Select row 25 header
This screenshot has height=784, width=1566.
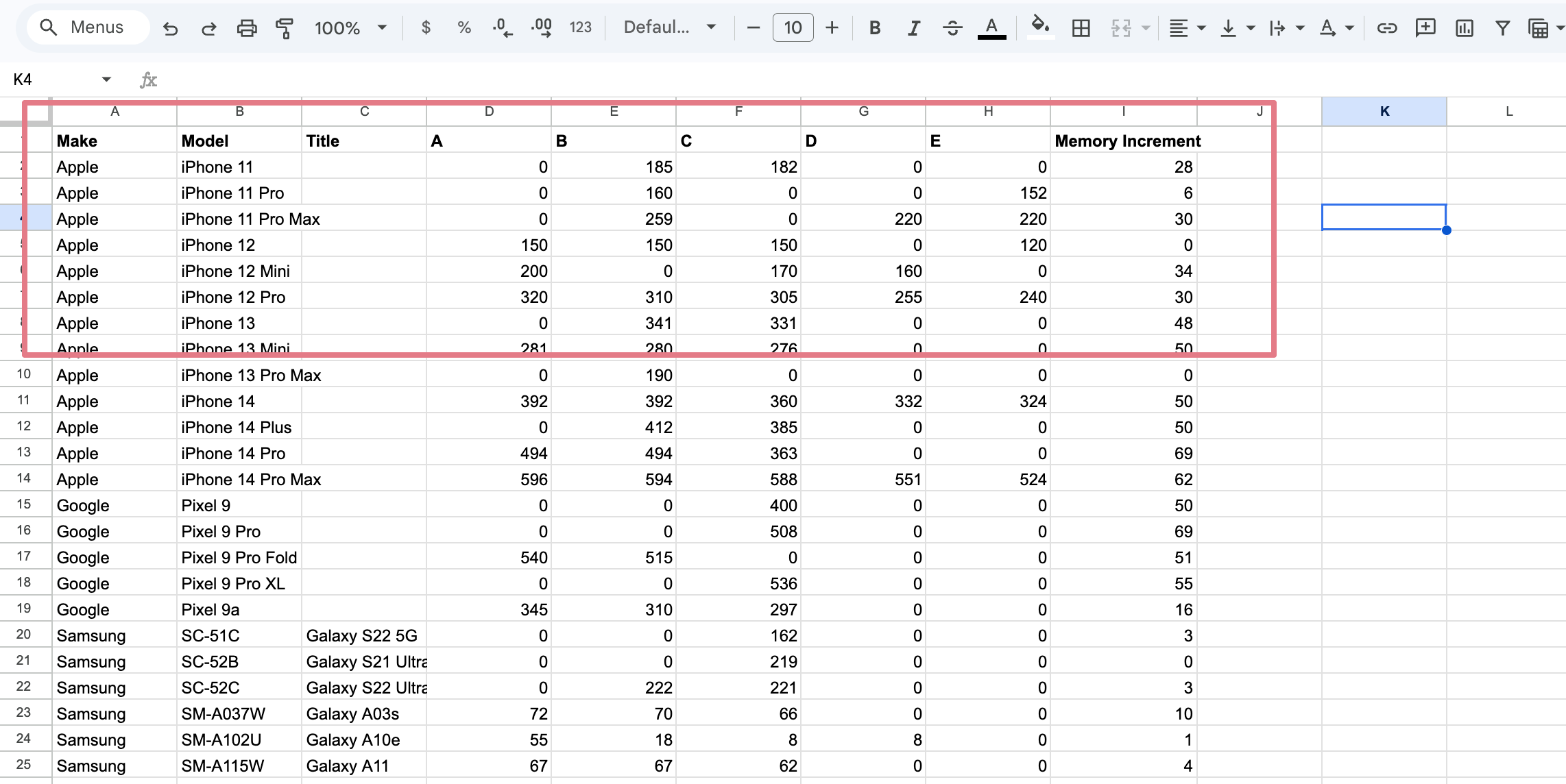pyautogui.click(x=25, y=765)
